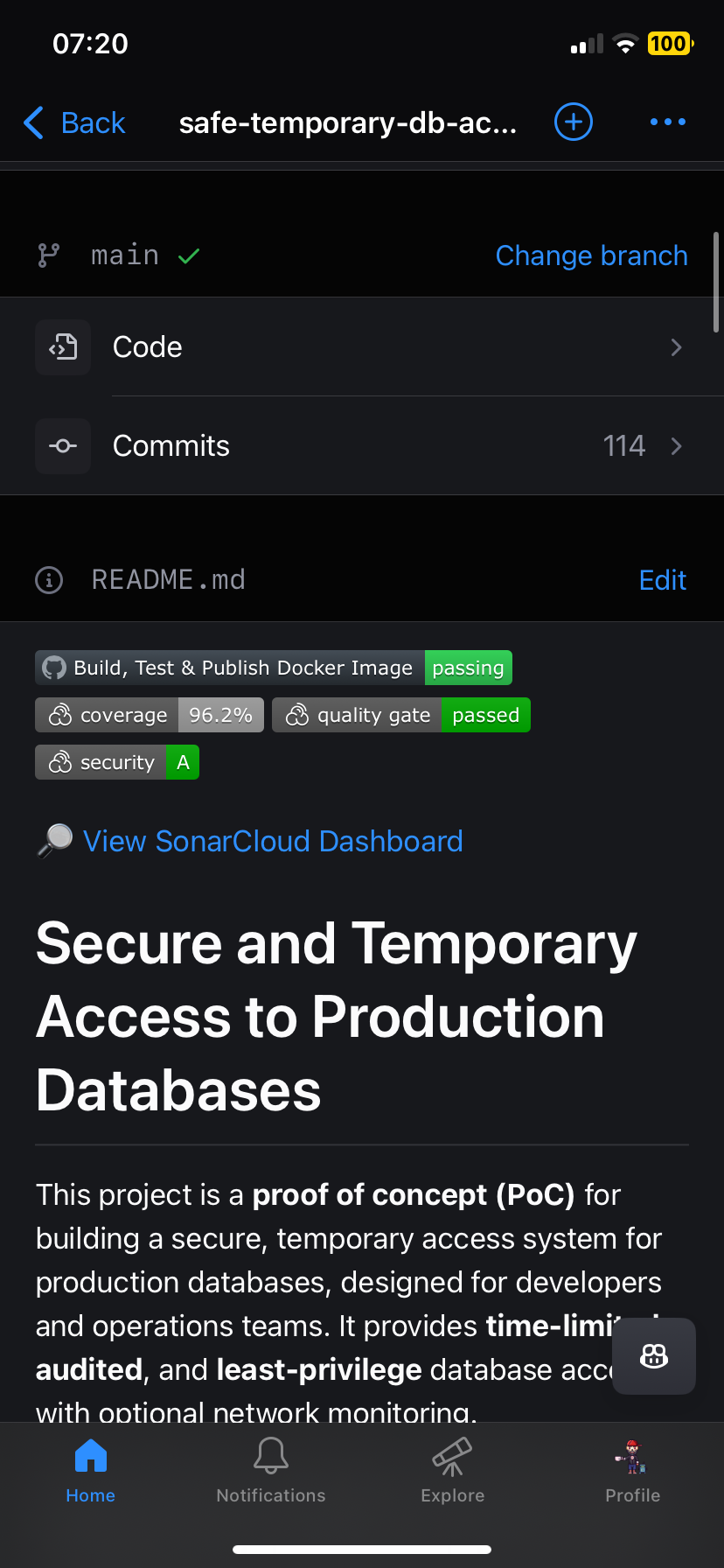Tap the green check status next to main
Image resolution: width=724 pixels, height=1568 pixels.
click(x=189, y=256)
